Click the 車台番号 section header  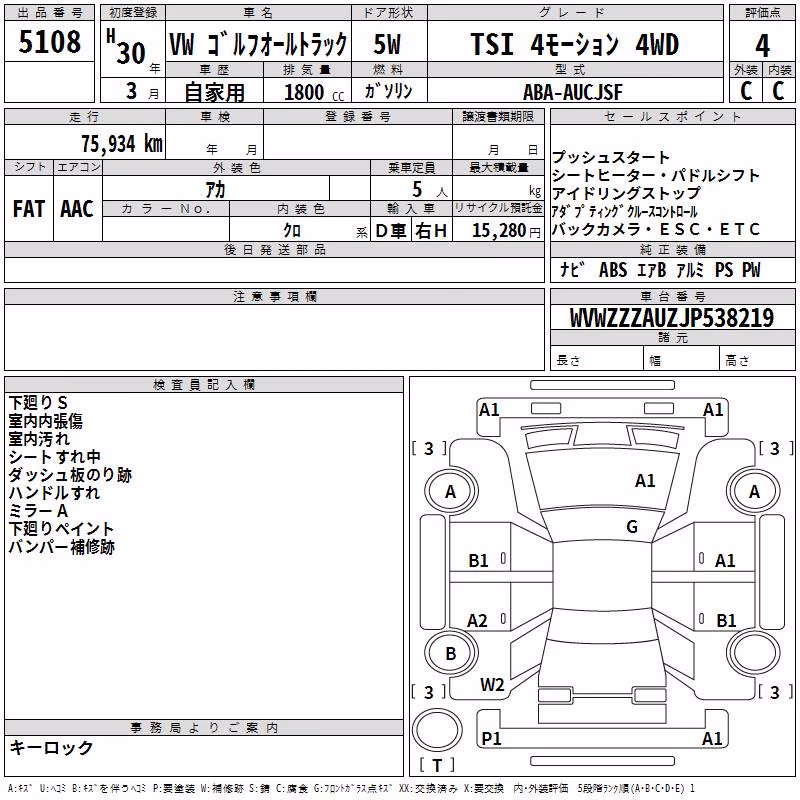pos(672,297)
